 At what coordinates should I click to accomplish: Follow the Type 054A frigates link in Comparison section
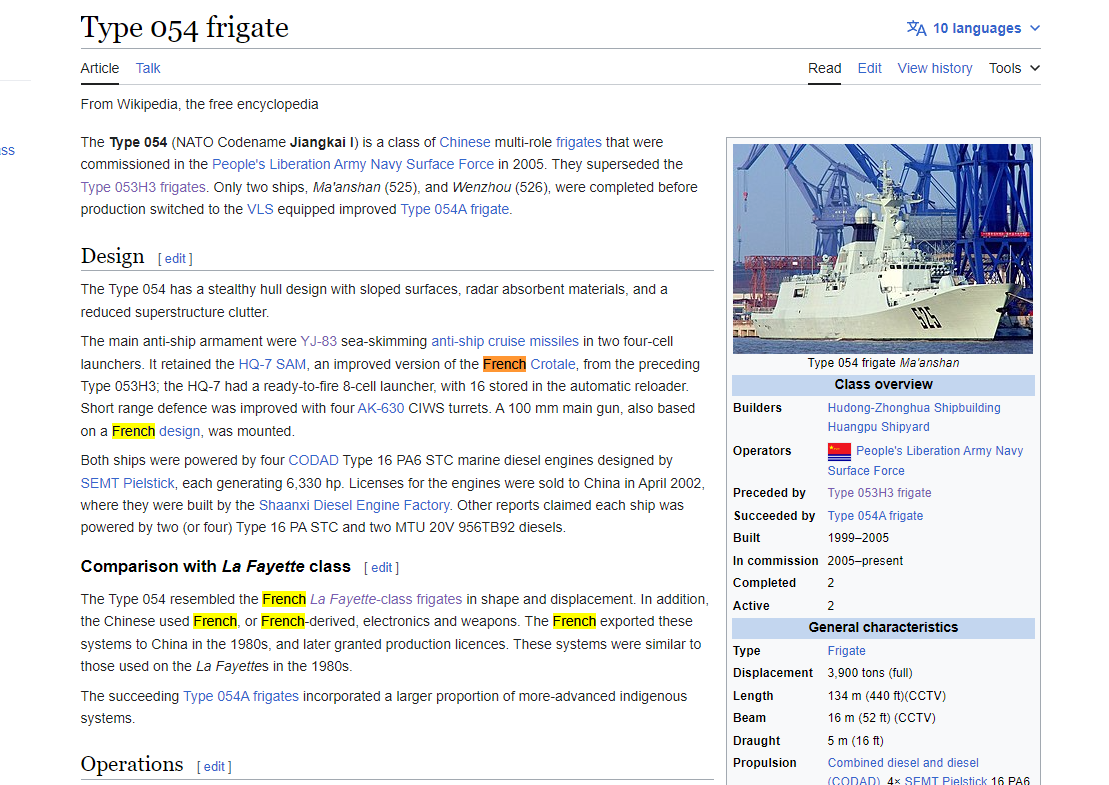[241, 697]
